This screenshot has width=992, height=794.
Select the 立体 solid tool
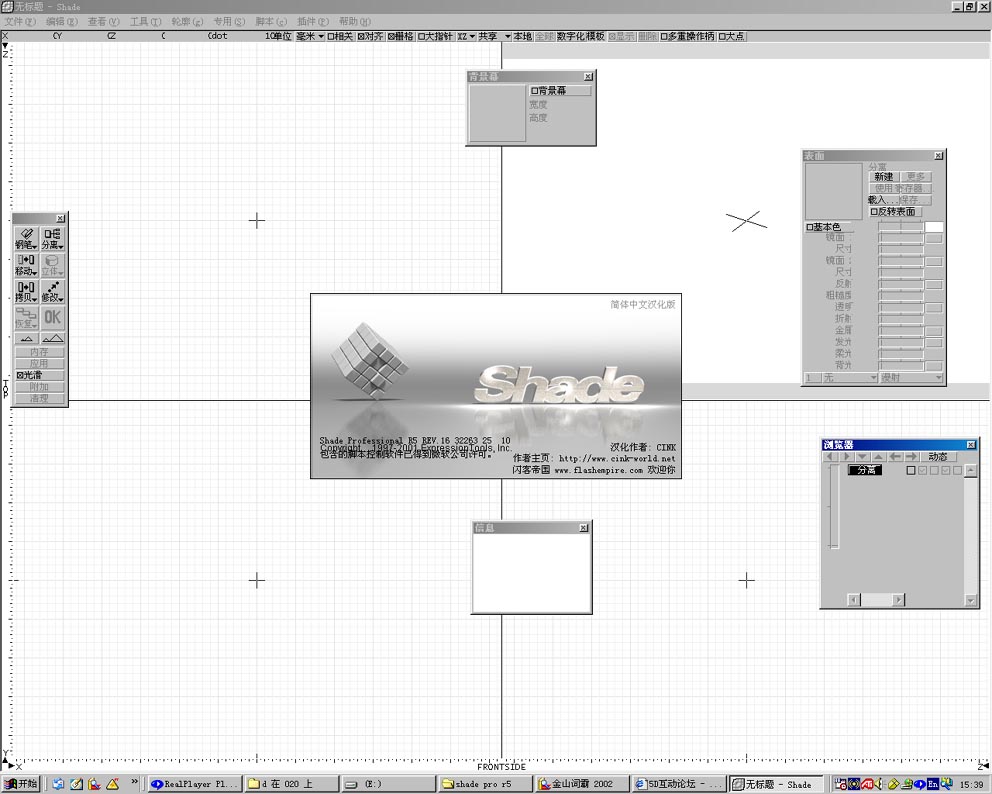53,265
